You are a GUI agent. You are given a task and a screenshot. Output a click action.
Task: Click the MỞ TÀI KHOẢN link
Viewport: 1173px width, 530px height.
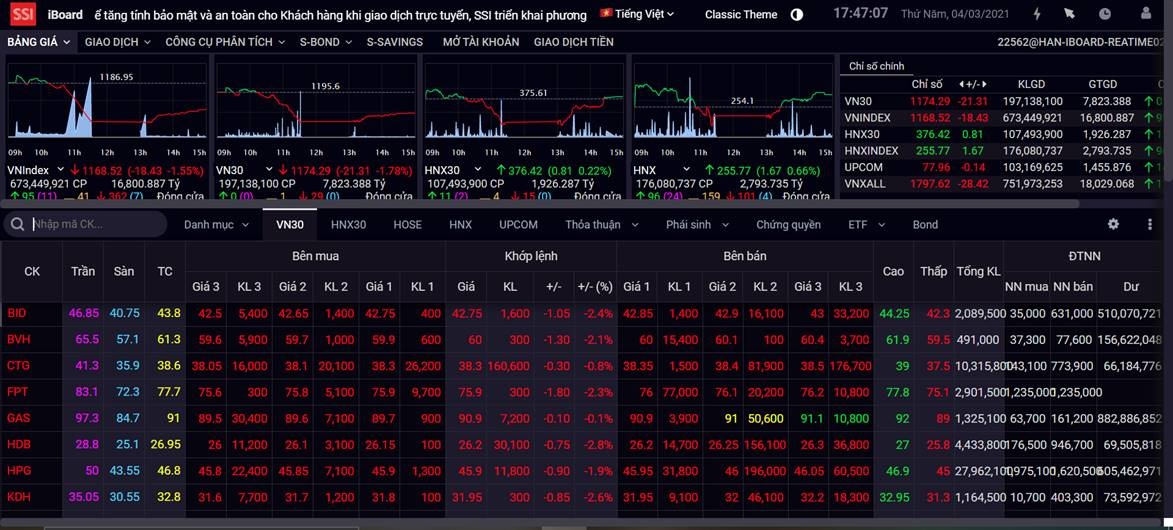pos(481,42)
